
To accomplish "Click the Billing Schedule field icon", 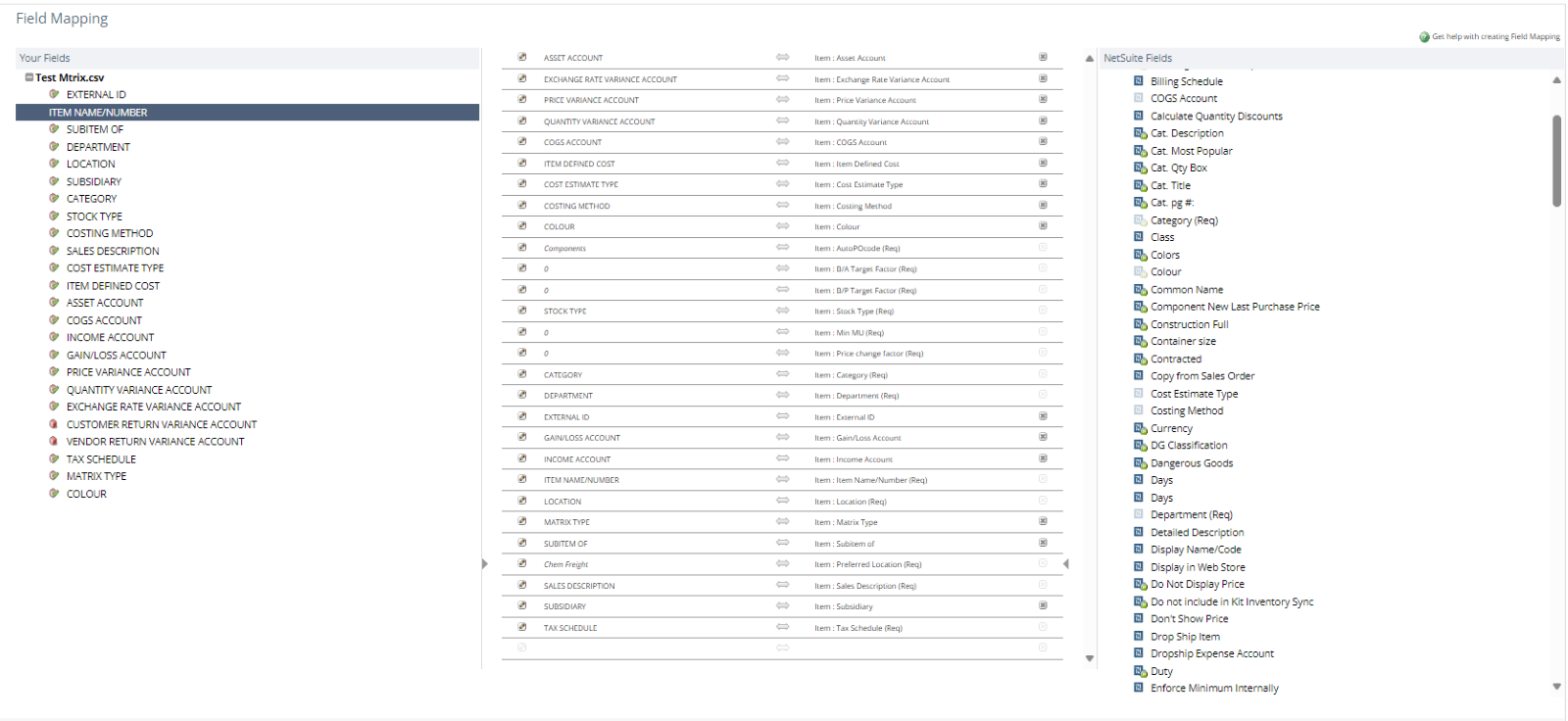I will [1139, 81].
